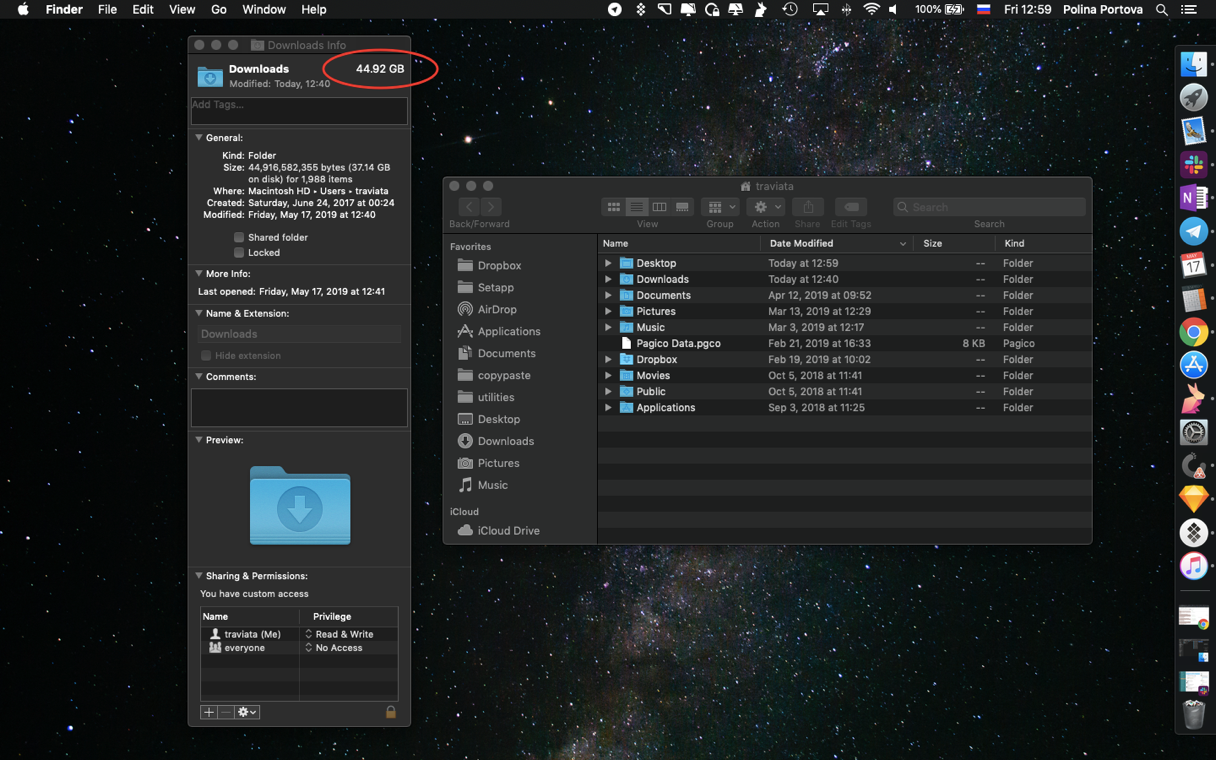
Task: Enable the Shared folder checkbox
Action: [239, 238]
